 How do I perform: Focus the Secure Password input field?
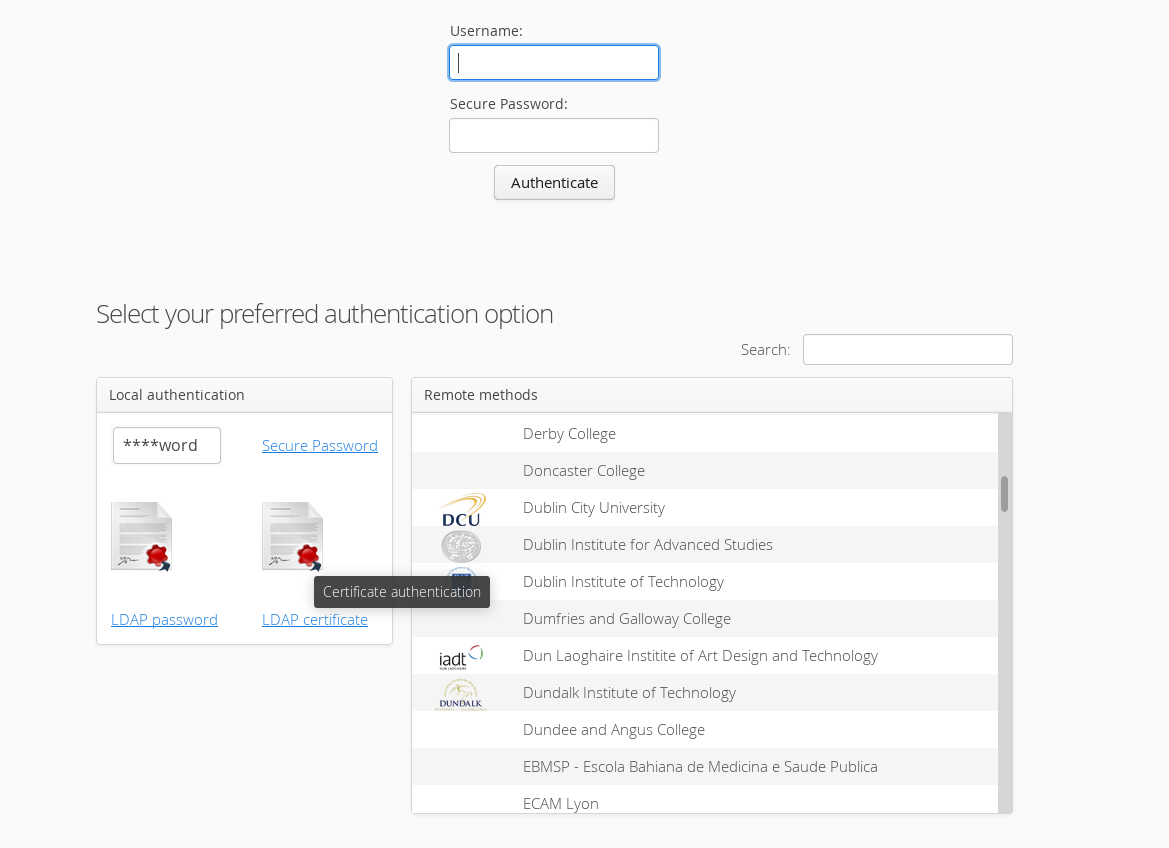pos(554,136)
